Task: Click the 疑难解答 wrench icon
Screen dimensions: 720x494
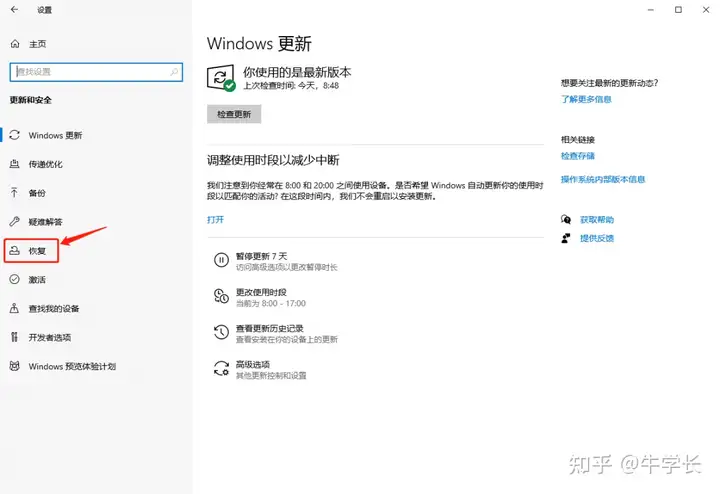Action: 15,222
